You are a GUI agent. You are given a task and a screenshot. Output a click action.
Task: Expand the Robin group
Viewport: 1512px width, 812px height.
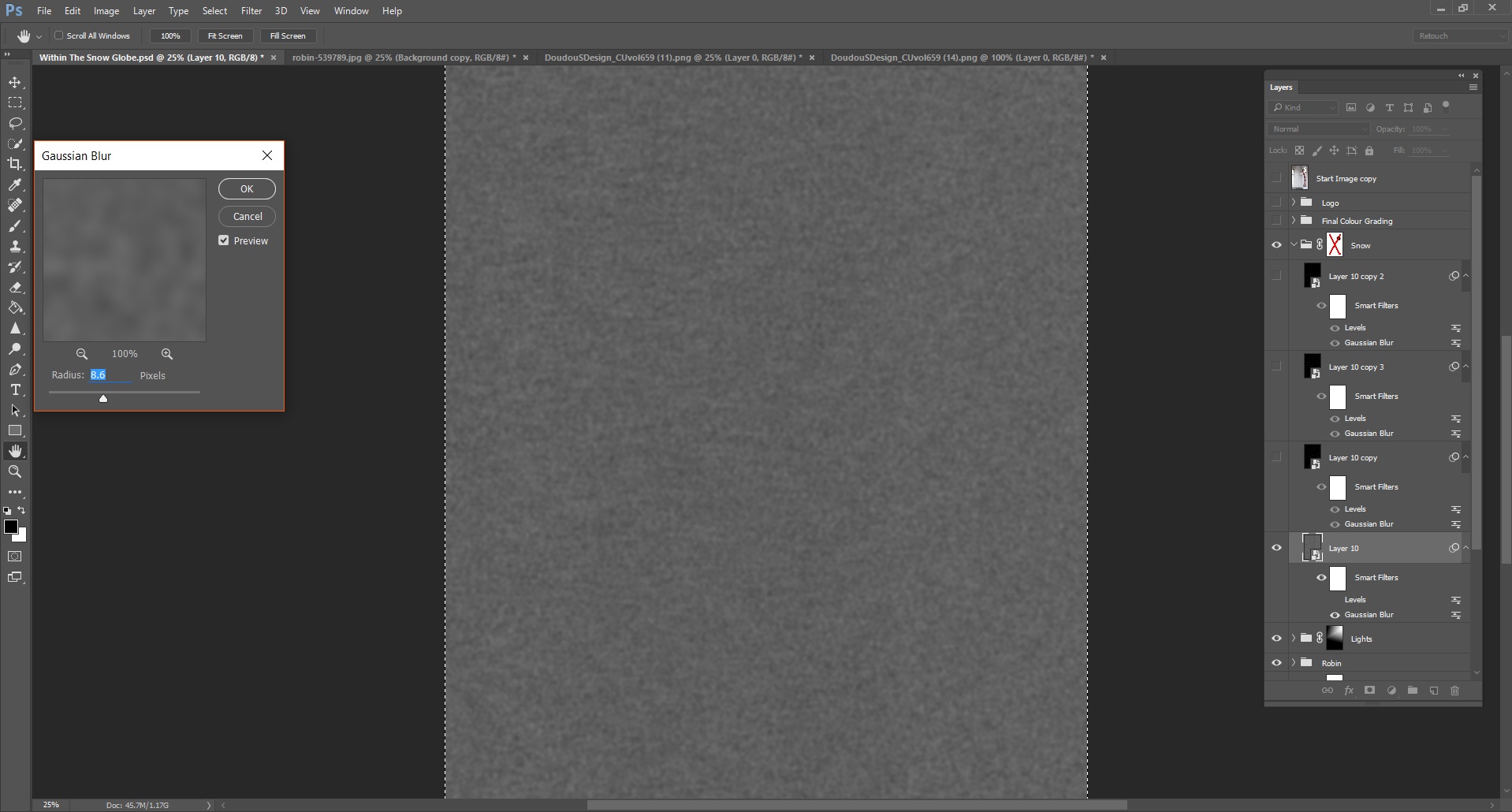click(x=1292, y=663)
